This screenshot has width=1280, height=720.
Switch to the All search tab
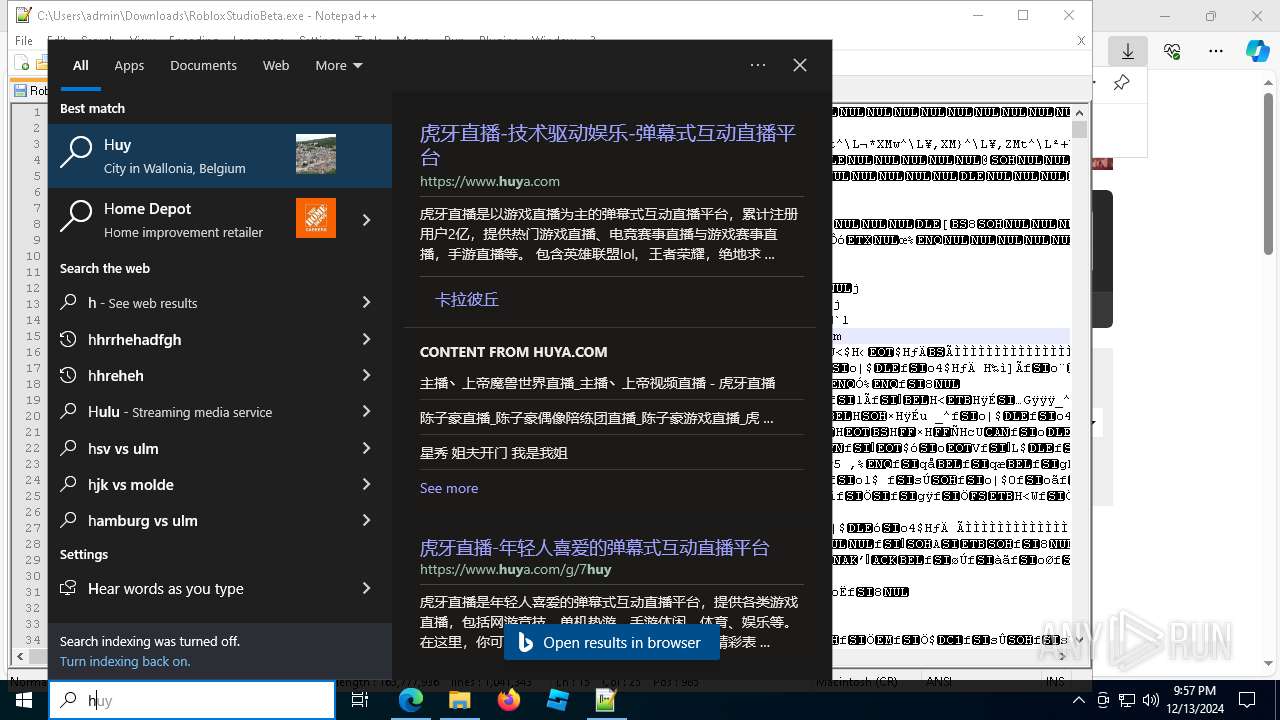(x=81, y=65)
